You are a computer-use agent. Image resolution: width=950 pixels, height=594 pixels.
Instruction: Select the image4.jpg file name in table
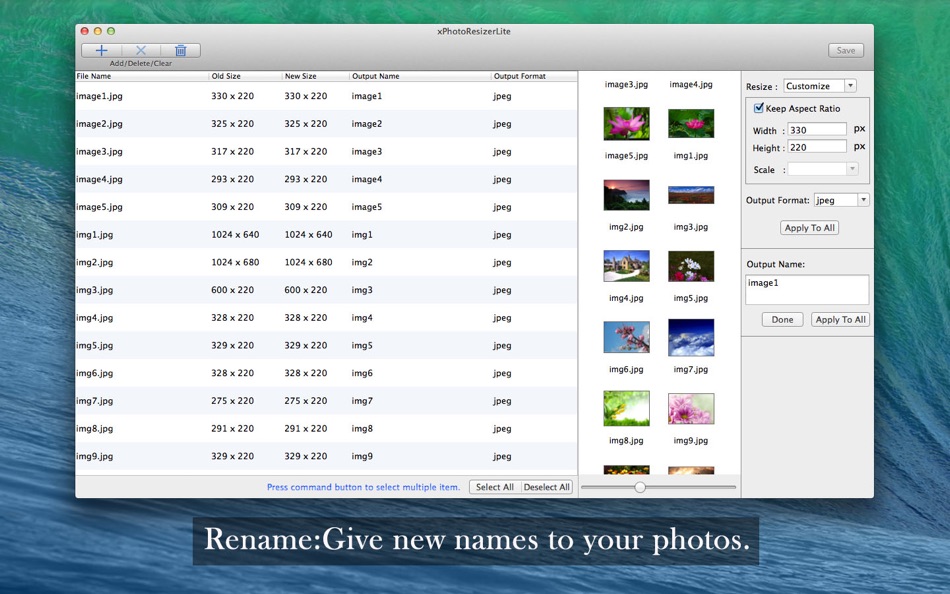(99, 179)
